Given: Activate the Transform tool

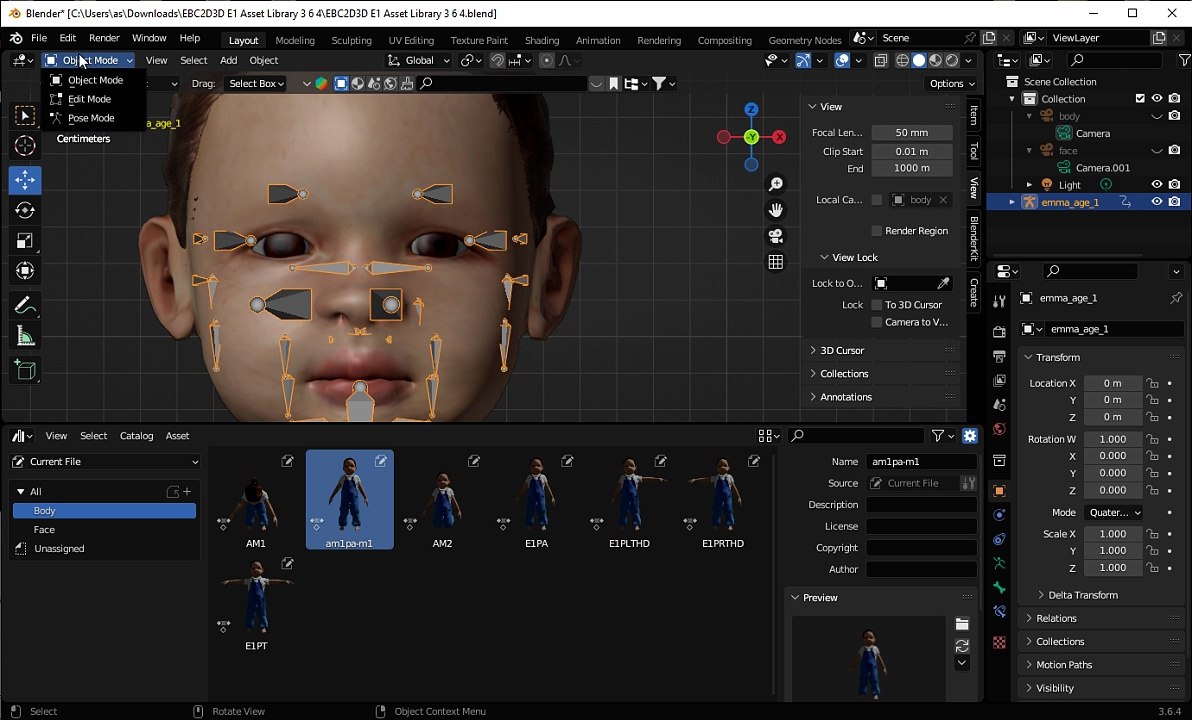Looking at the screenshot, I should [24, 271].
